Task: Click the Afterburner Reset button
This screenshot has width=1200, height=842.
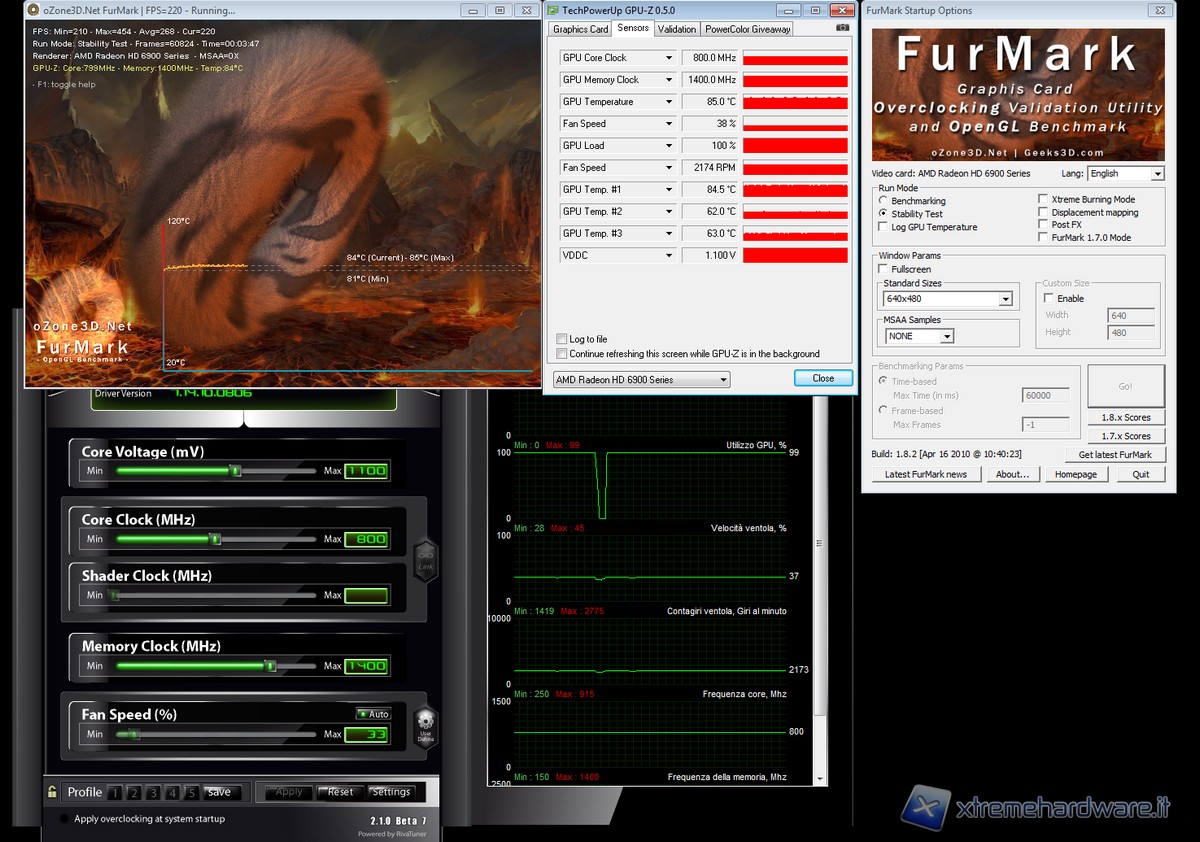Action: click(340, 792)
